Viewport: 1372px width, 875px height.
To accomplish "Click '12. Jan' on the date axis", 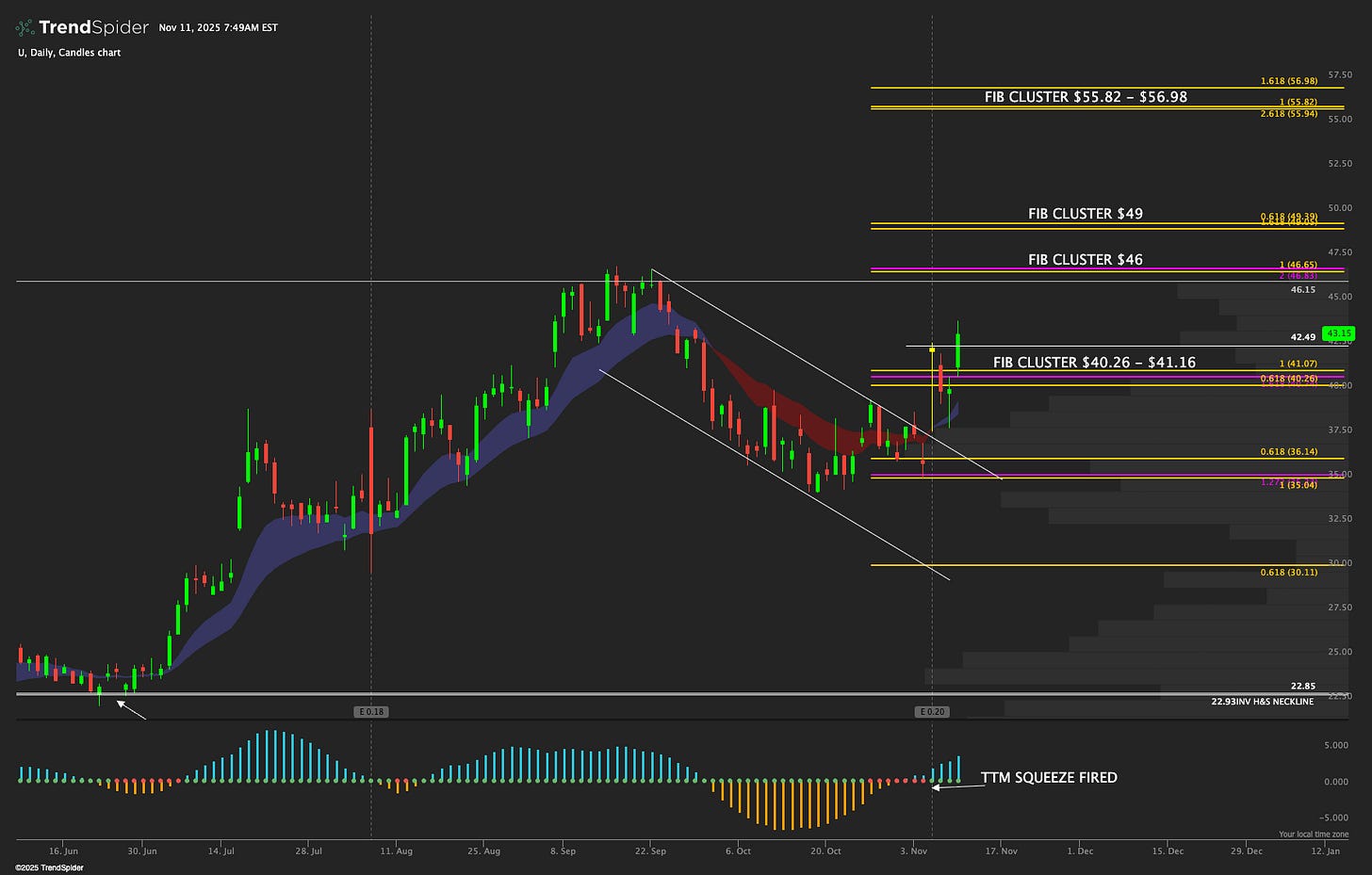I will 1325,851.
